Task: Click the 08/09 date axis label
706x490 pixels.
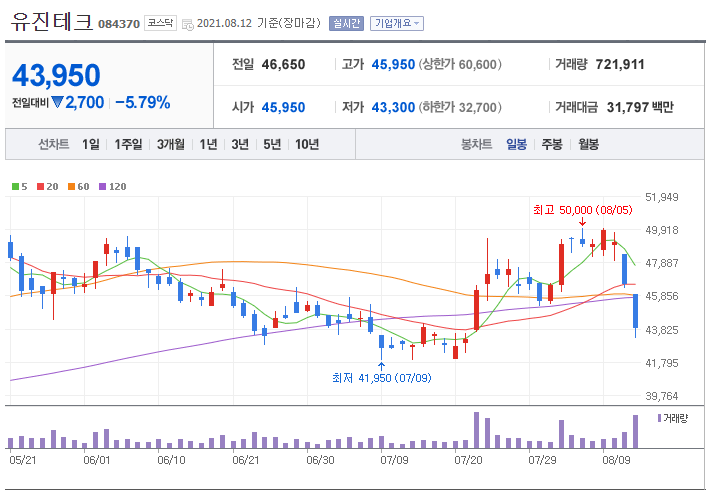Action: [616, 461]
